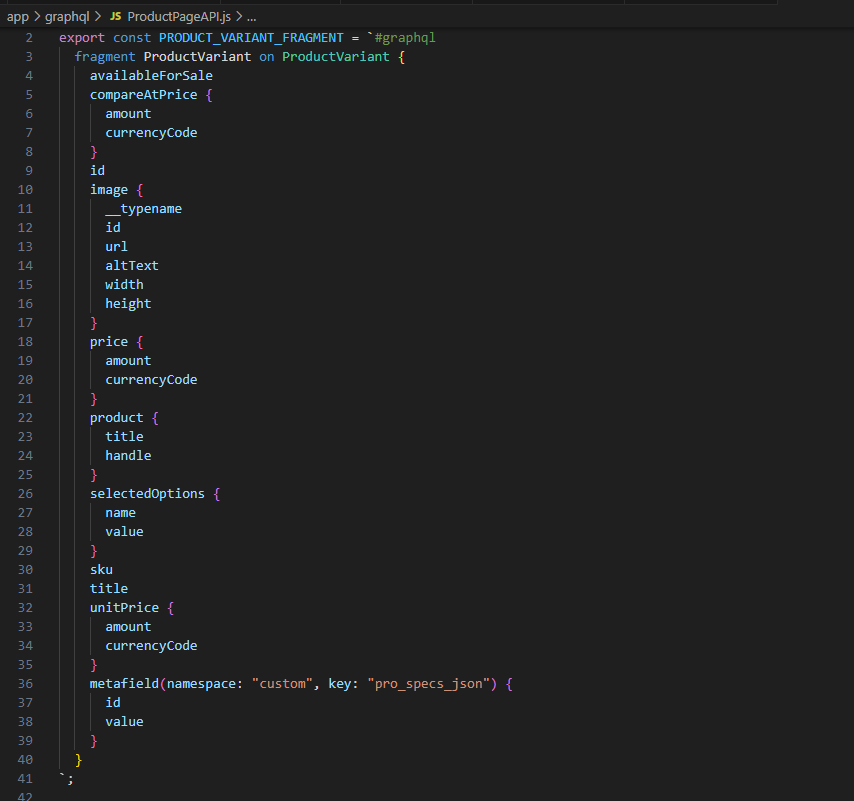Click the 'on' keyword on line 3

267,57
